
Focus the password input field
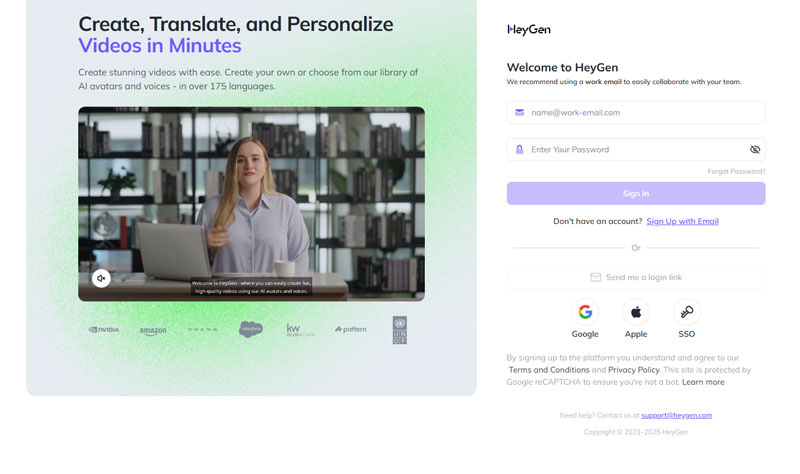pyautogui.click(x=636, y=149)
